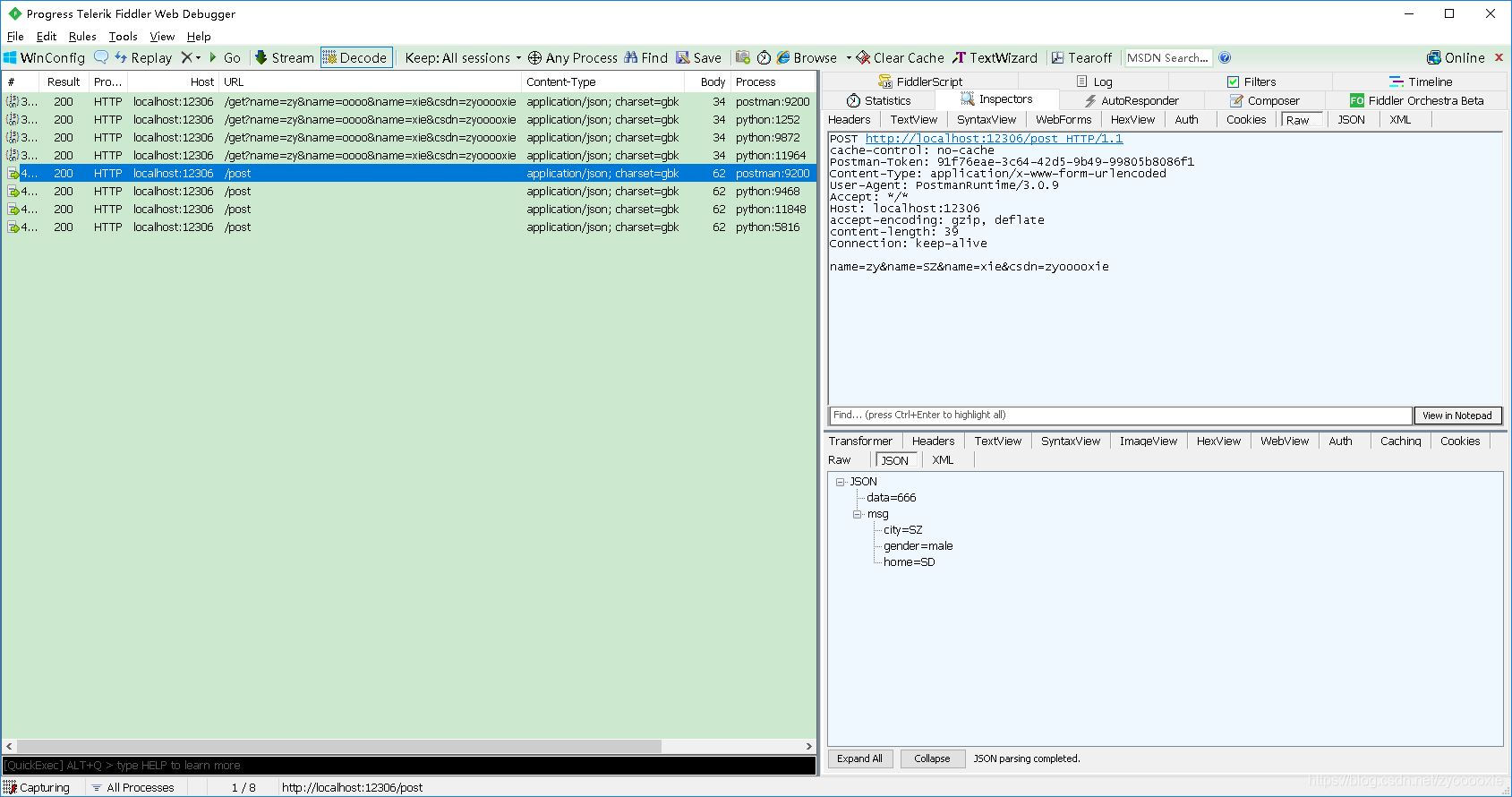Viewport: 1512px width, 797px height.
Task: Click the MSDN Search field
Action: pos(1168,57)
